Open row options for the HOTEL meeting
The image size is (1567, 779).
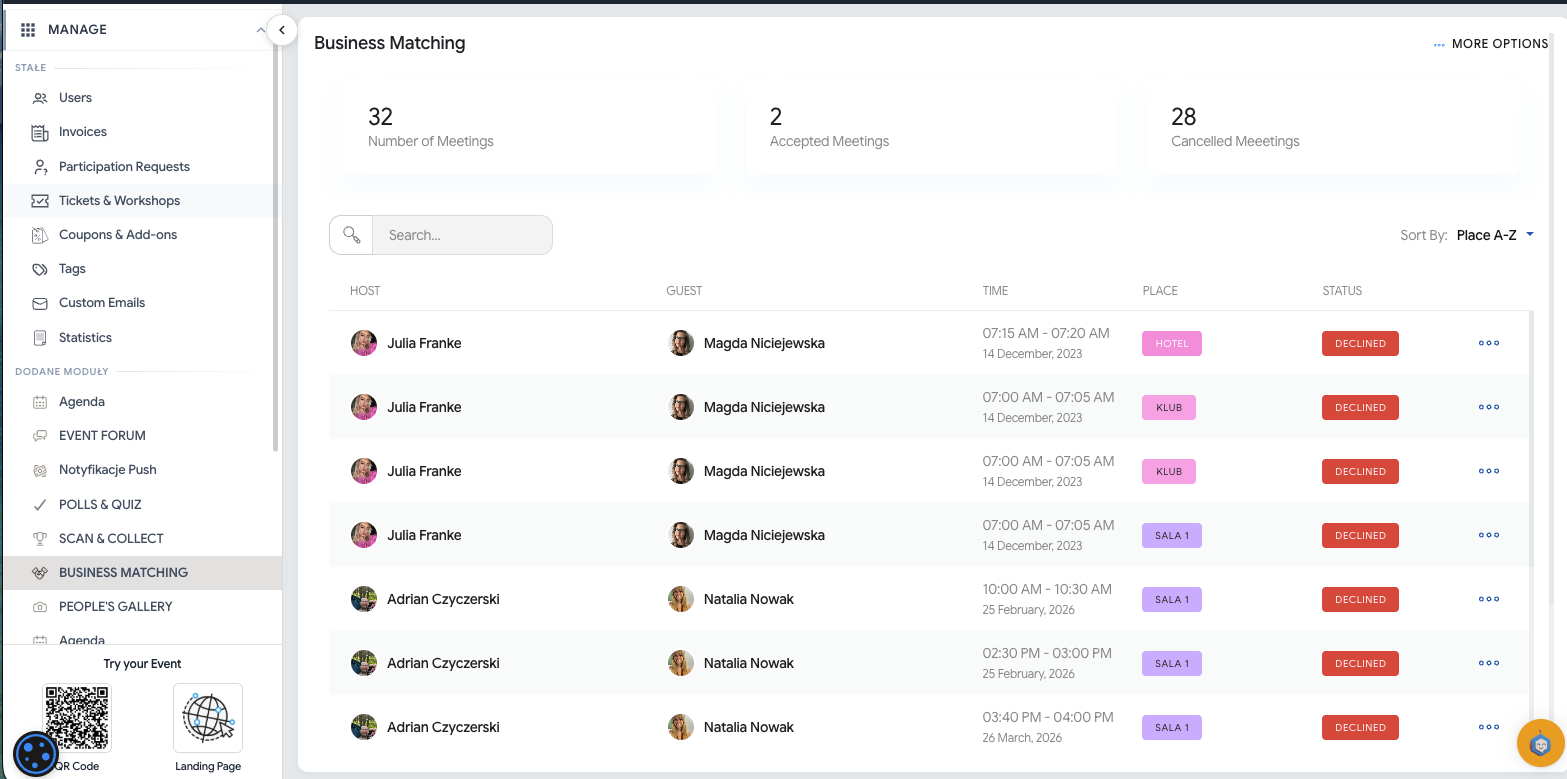coord(1488,343)
